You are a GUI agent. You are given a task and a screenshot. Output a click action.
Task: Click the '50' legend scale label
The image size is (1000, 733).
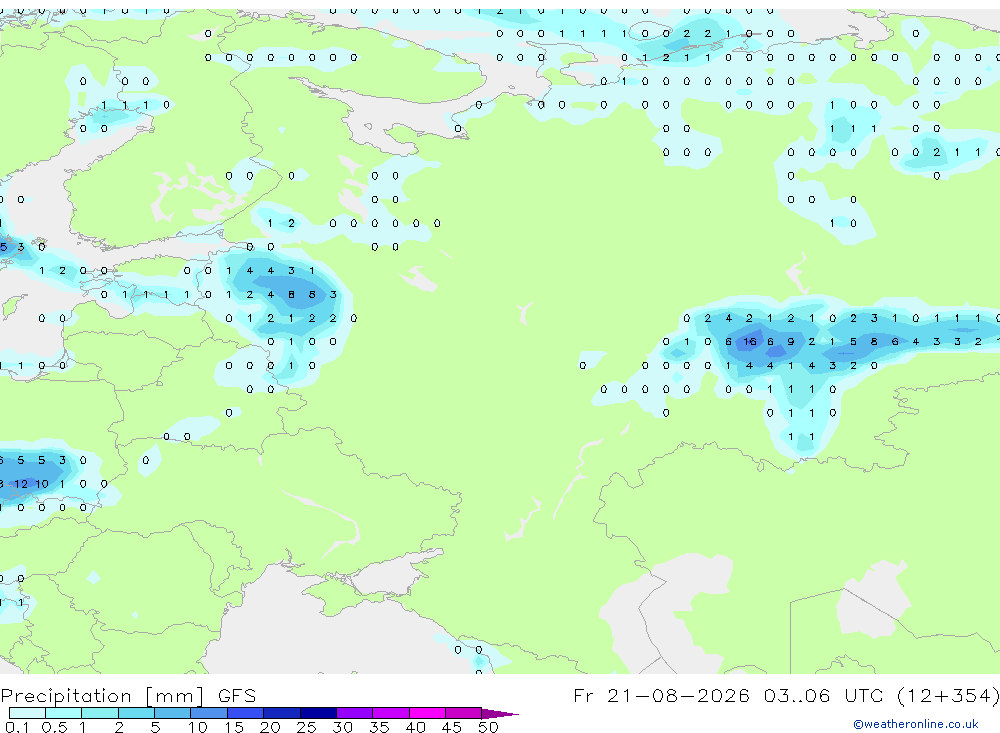click(488, 727)
